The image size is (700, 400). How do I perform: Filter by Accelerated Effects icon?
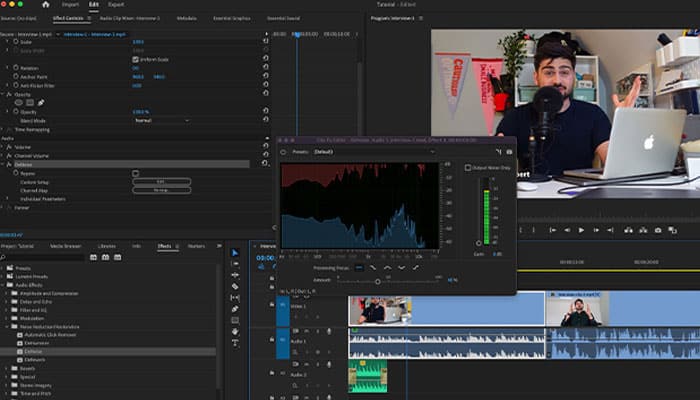point(93,258)
